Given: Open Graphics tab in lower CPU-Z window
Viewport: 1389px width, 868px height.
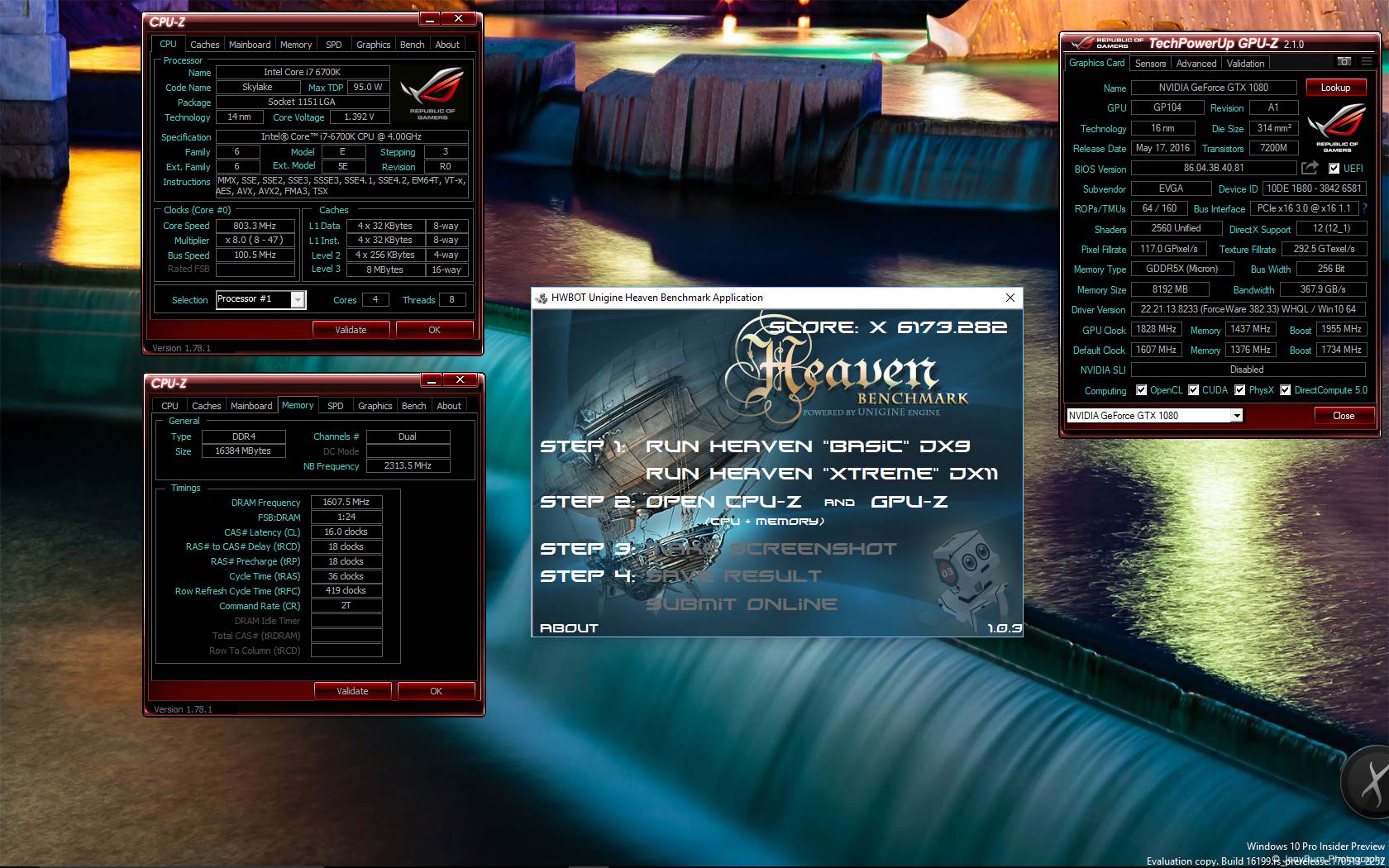Looking at the screenshot, I should point(375,406).
